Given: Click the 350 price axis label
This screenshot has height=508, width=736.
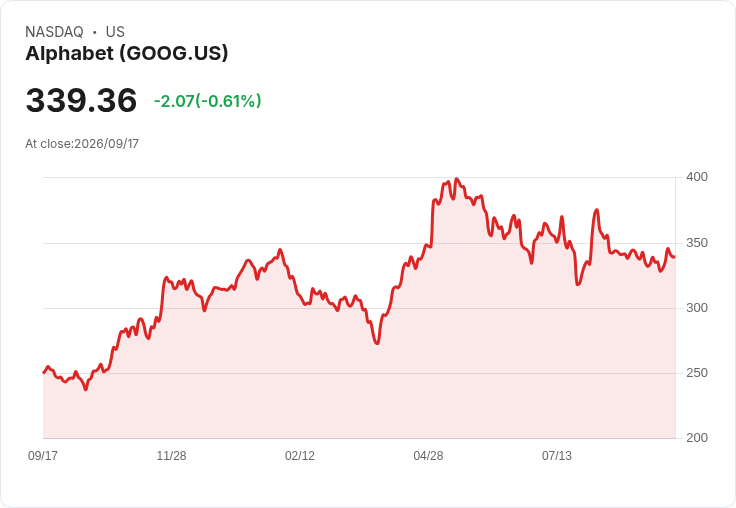Looking at the screenshot, I should 697,243.
